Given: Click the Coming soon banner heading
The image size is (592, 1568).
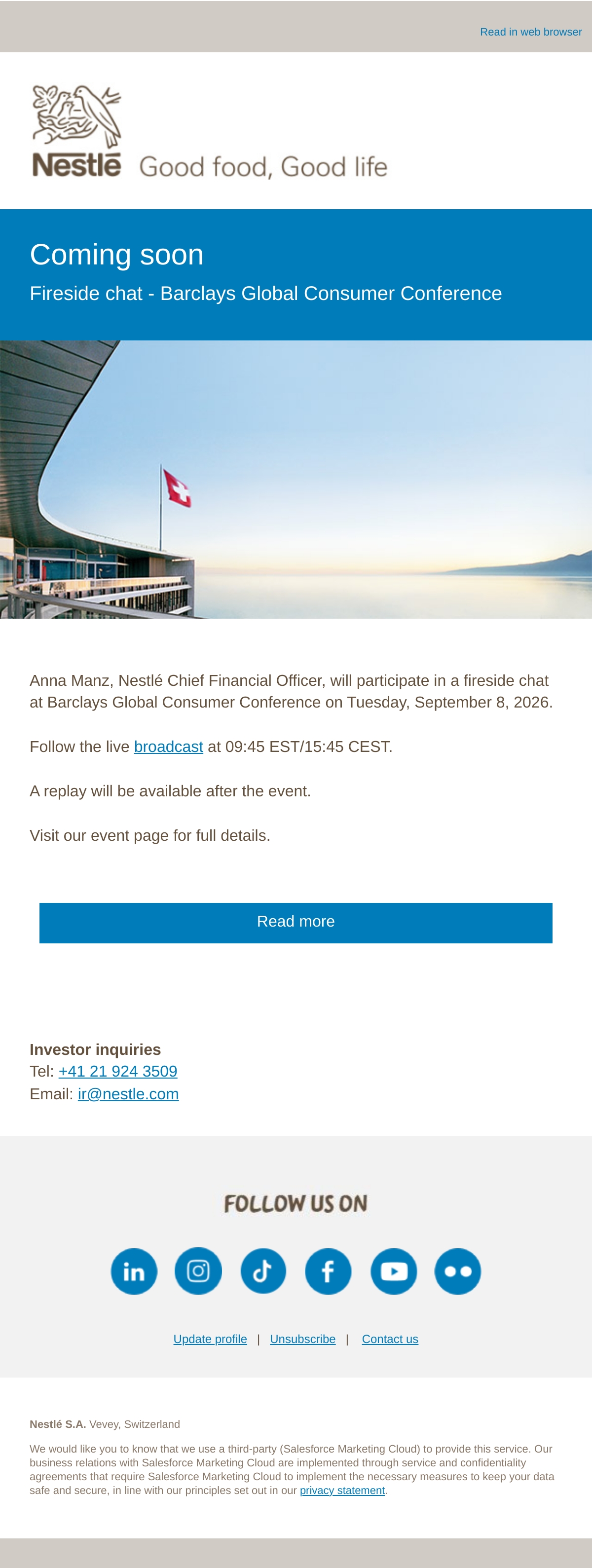Looking at the screenshot, I should tap(117, 255).
